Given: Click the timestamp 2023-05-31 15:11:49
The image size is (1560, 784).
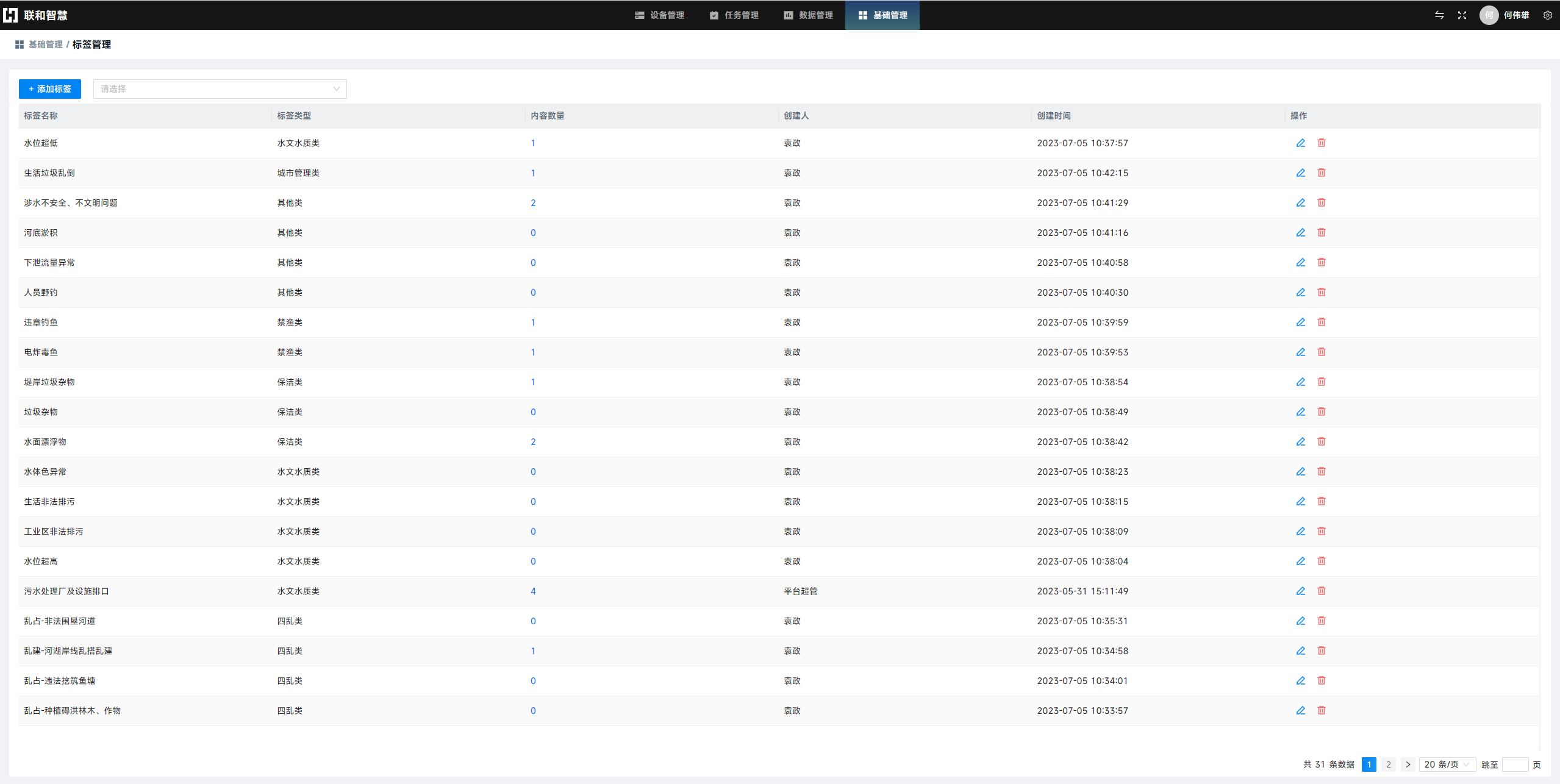Looking at the screenshot, I should (1082, 591).
